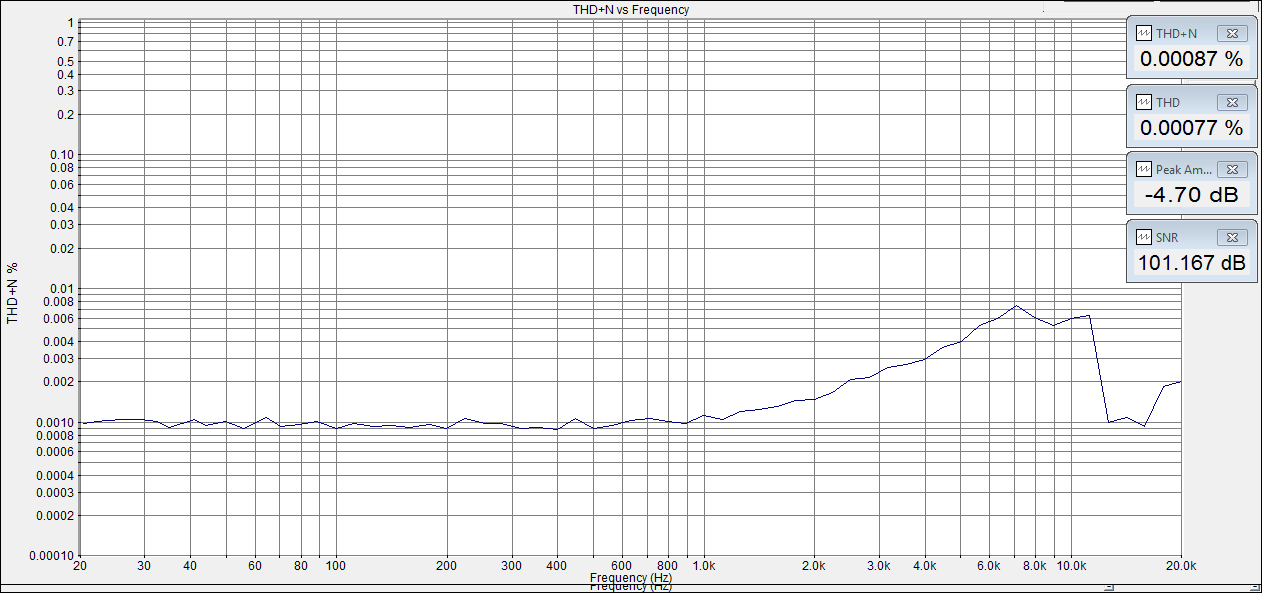The width and height of the screenshot is (1262, 593).
Task: Click the THD+N meter waveform icon
Action: tap(1144, 33)
